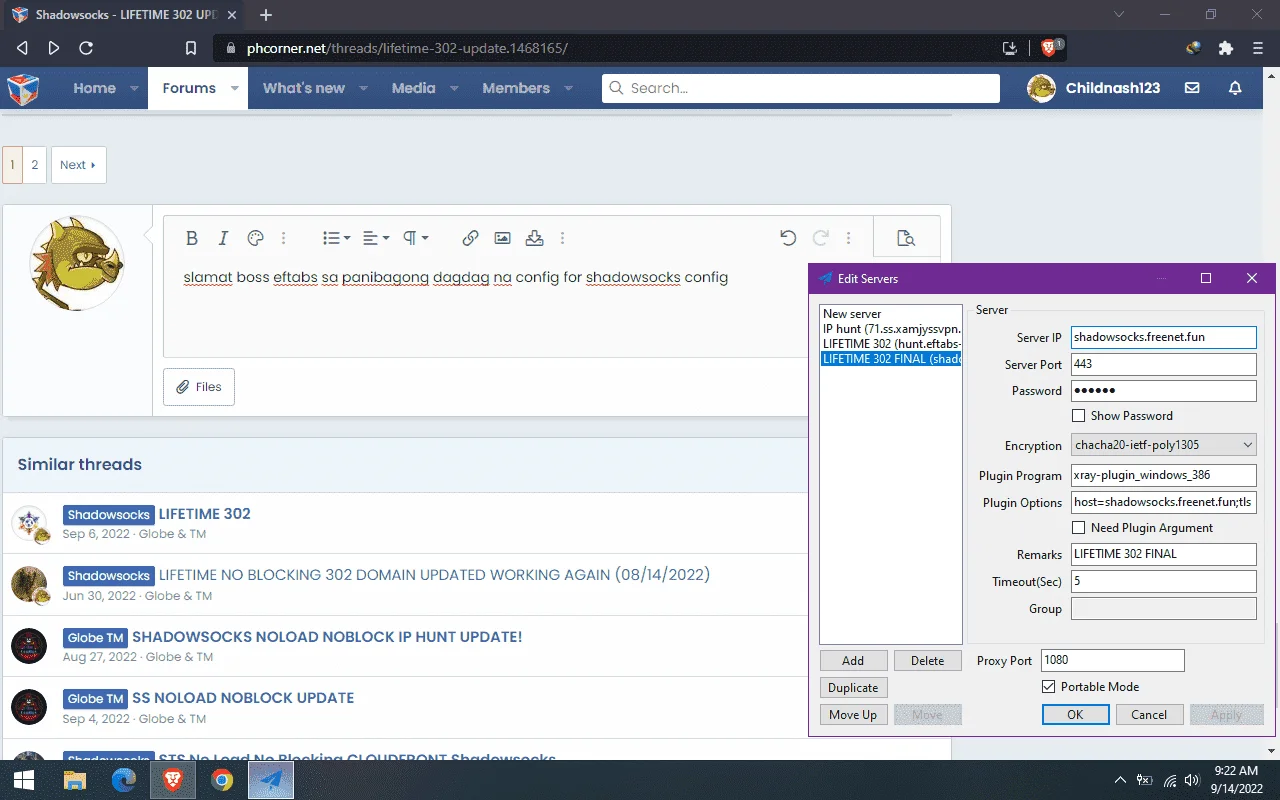Open the text alignment dropdown in the editor

[376, 238]
